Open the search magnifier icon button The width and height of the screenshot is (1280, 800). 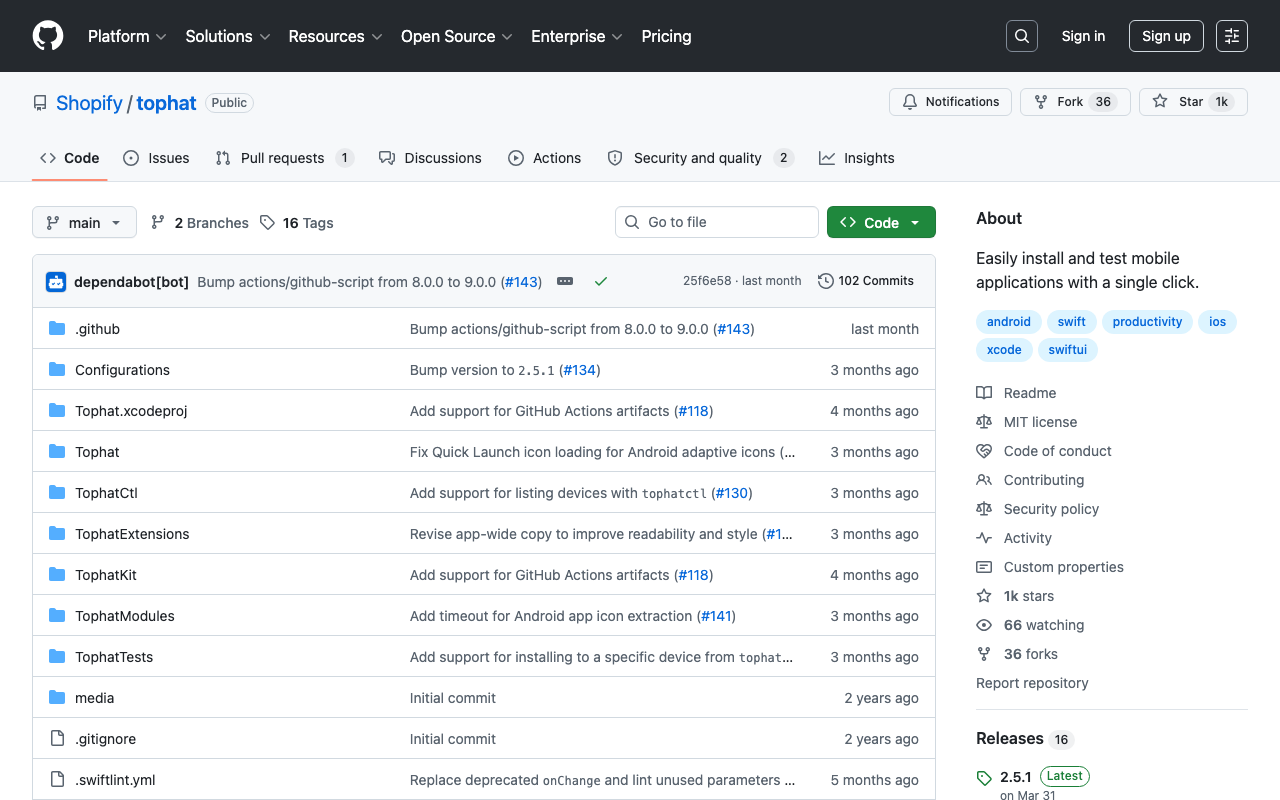pos(1022,36)
